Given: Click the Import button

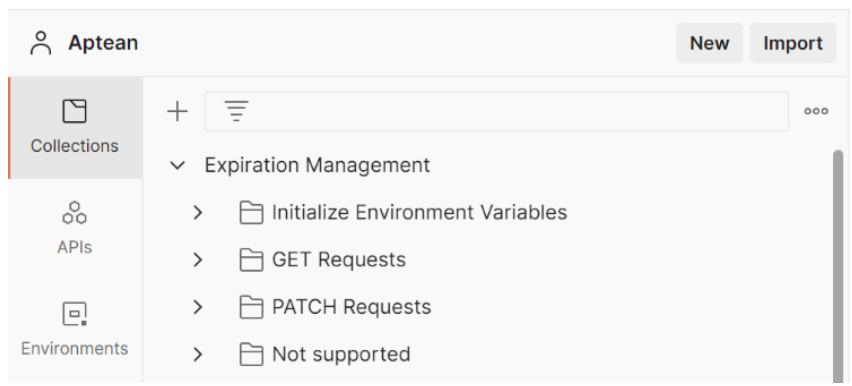Looking at the screenshot, I should (793, 43).
